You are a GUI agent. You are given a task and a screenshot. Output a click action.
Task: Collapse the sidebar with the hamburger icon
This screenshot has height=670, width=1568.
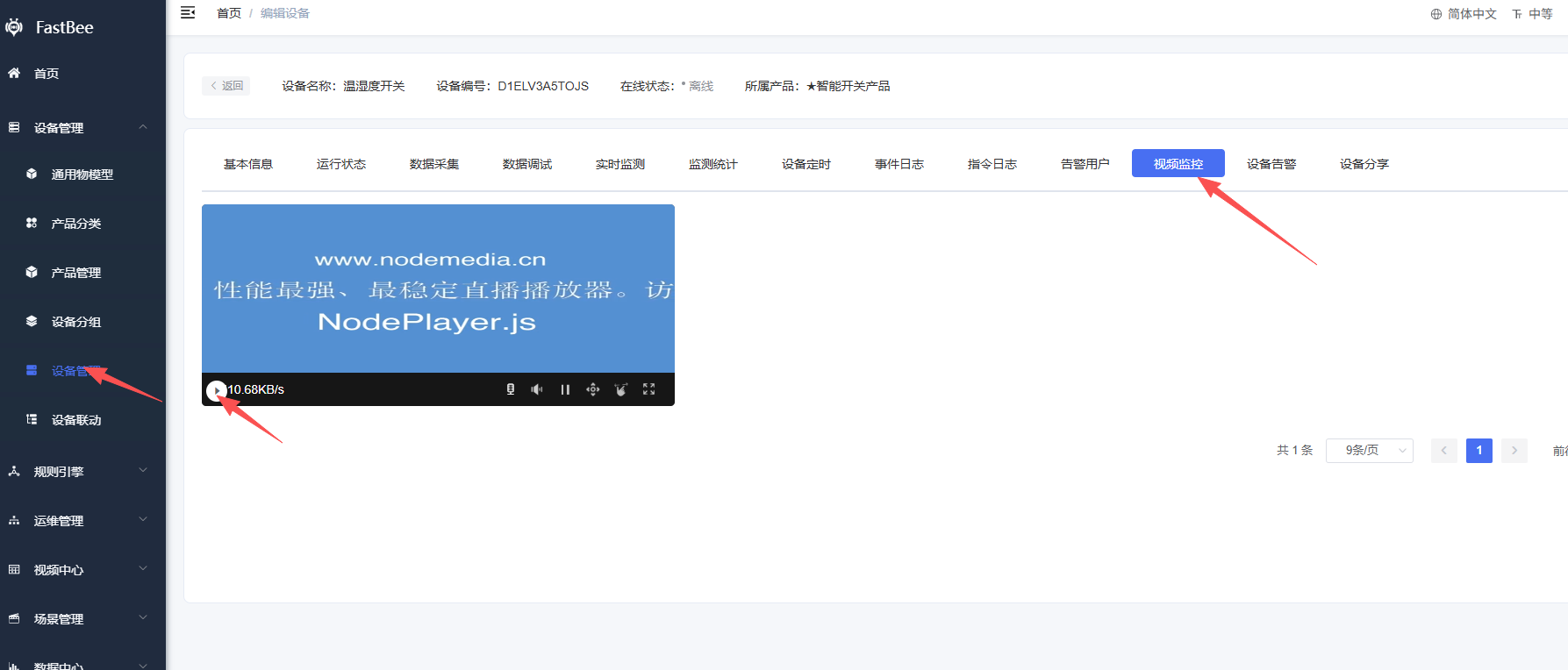(x=188, y=12)
